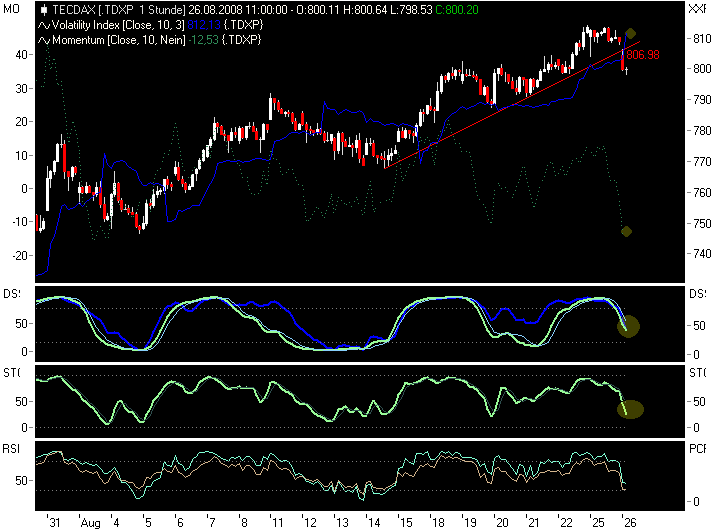
Task: Click the green momentum value -12,53
Action: tap(204, 40)
